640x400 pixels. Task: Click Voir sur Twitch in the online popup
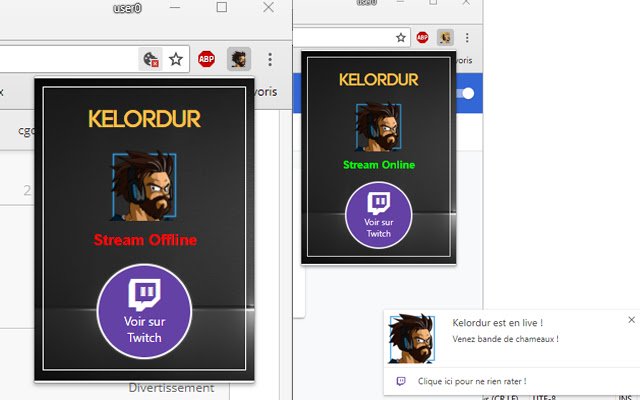378,215
